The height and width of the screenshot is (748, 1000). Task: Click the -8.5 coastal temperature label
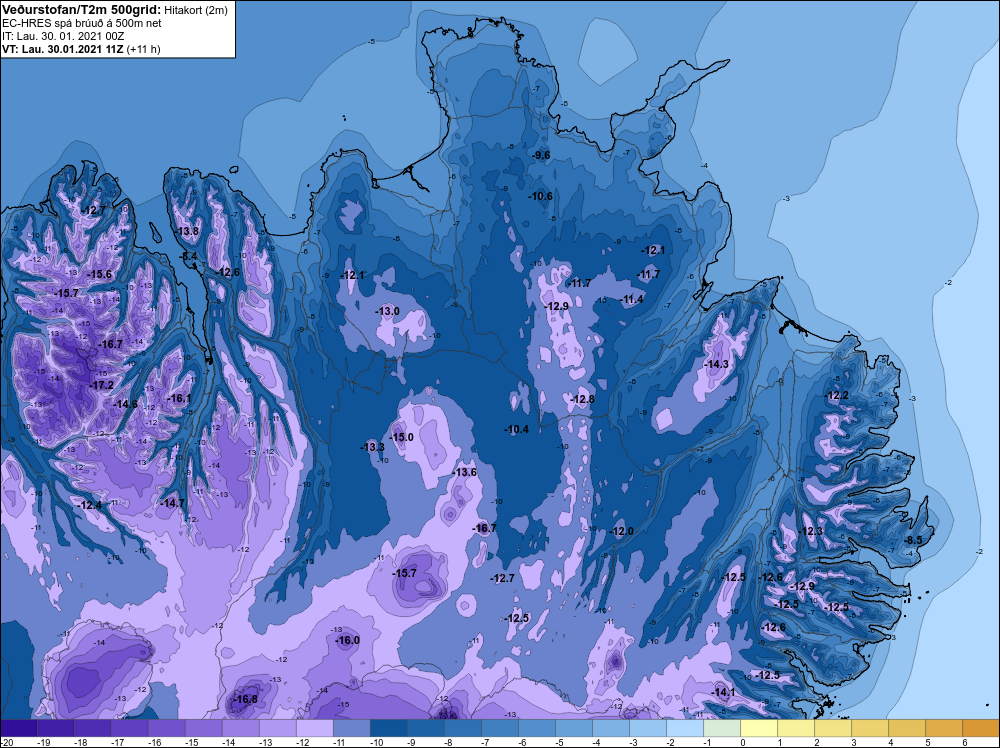pos(913,540)
